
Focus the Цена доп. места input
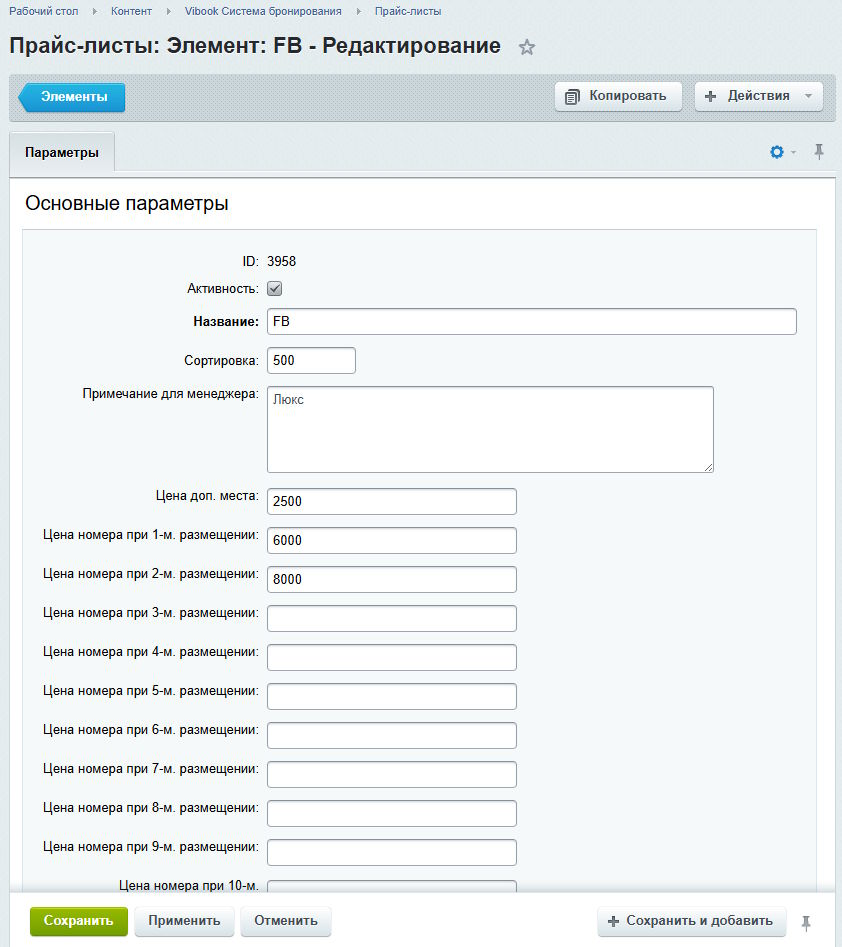point(391,501)
